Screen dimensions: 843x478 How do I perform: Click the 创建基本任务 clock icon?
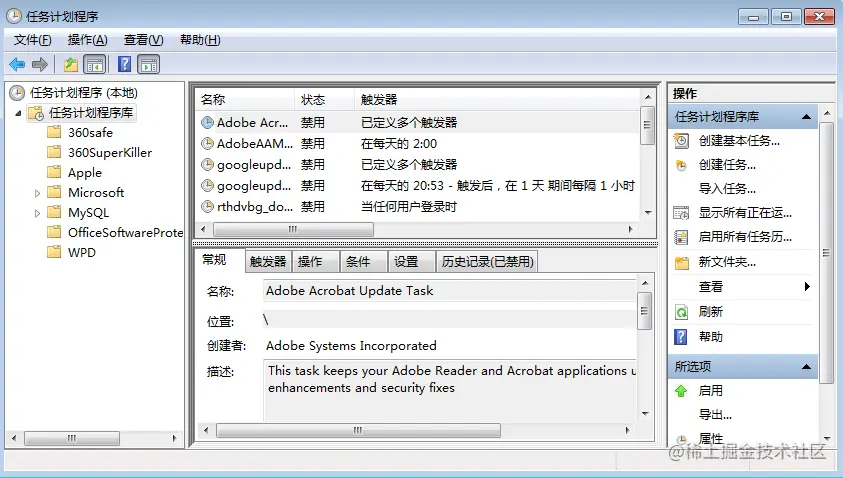pyautogui.click(x=681, y=141)
